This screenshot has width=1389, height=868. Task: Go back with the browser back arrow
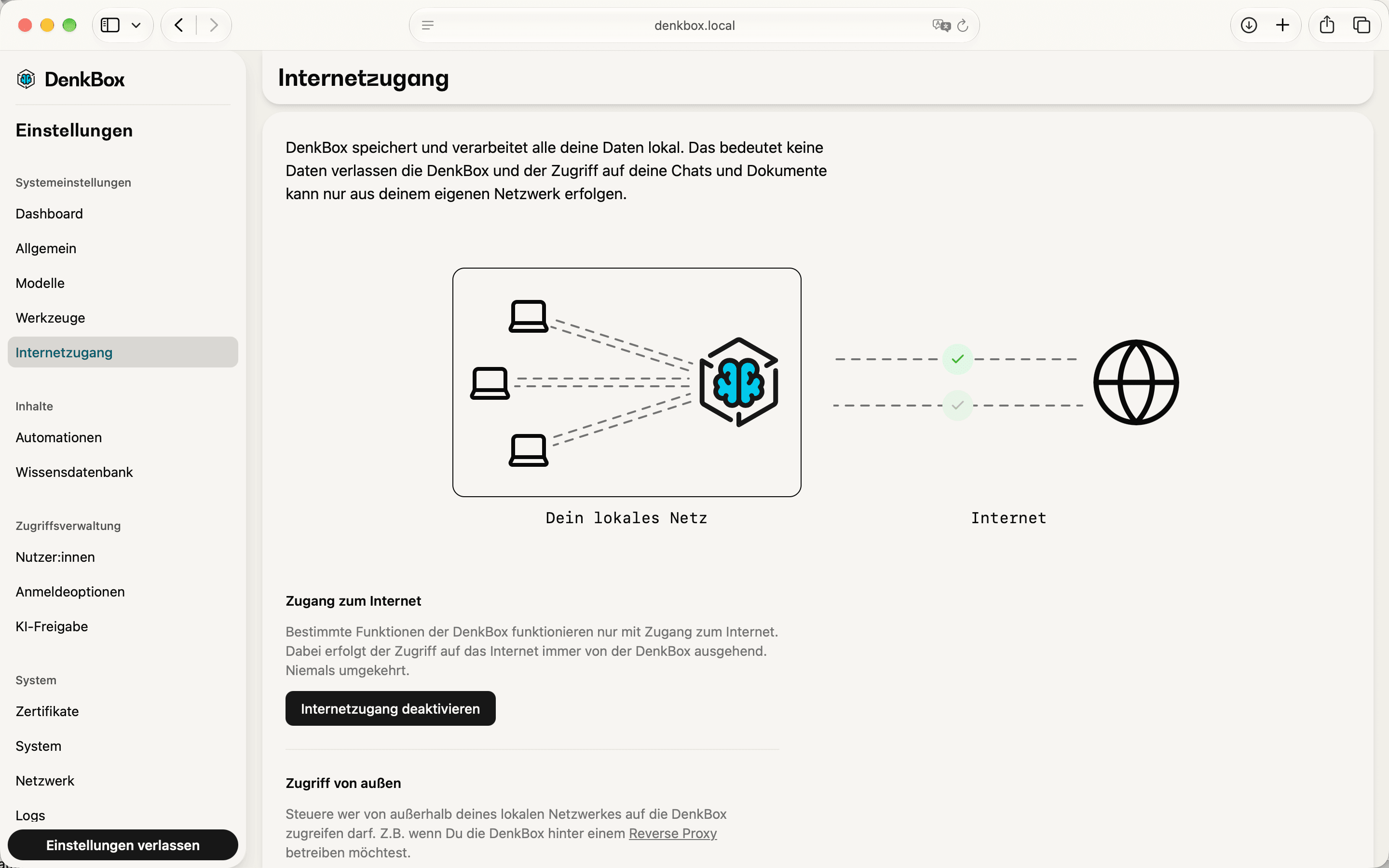[179, 25]
